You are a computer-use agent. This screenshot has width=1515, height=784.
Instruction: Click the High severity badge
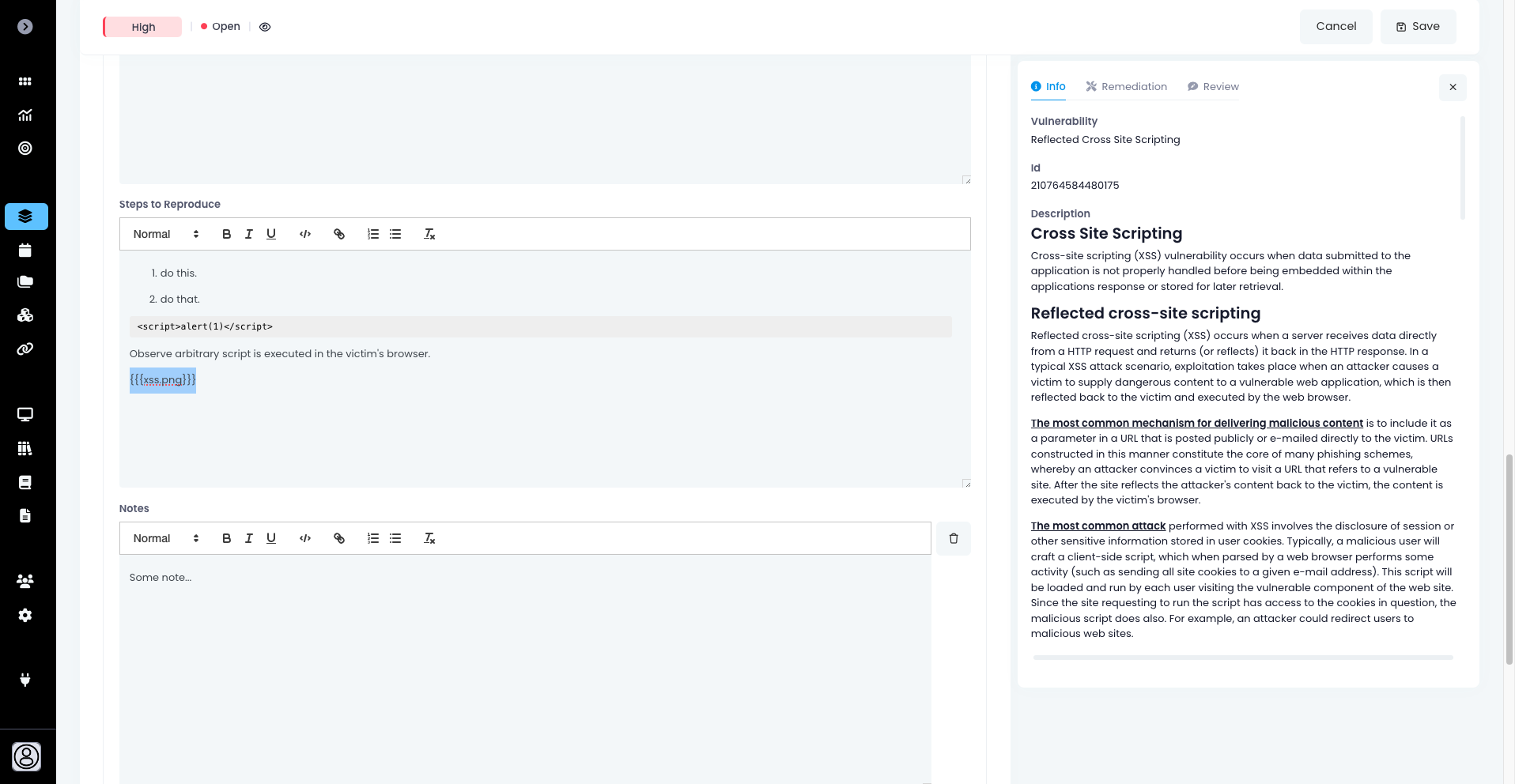(143, 27)
